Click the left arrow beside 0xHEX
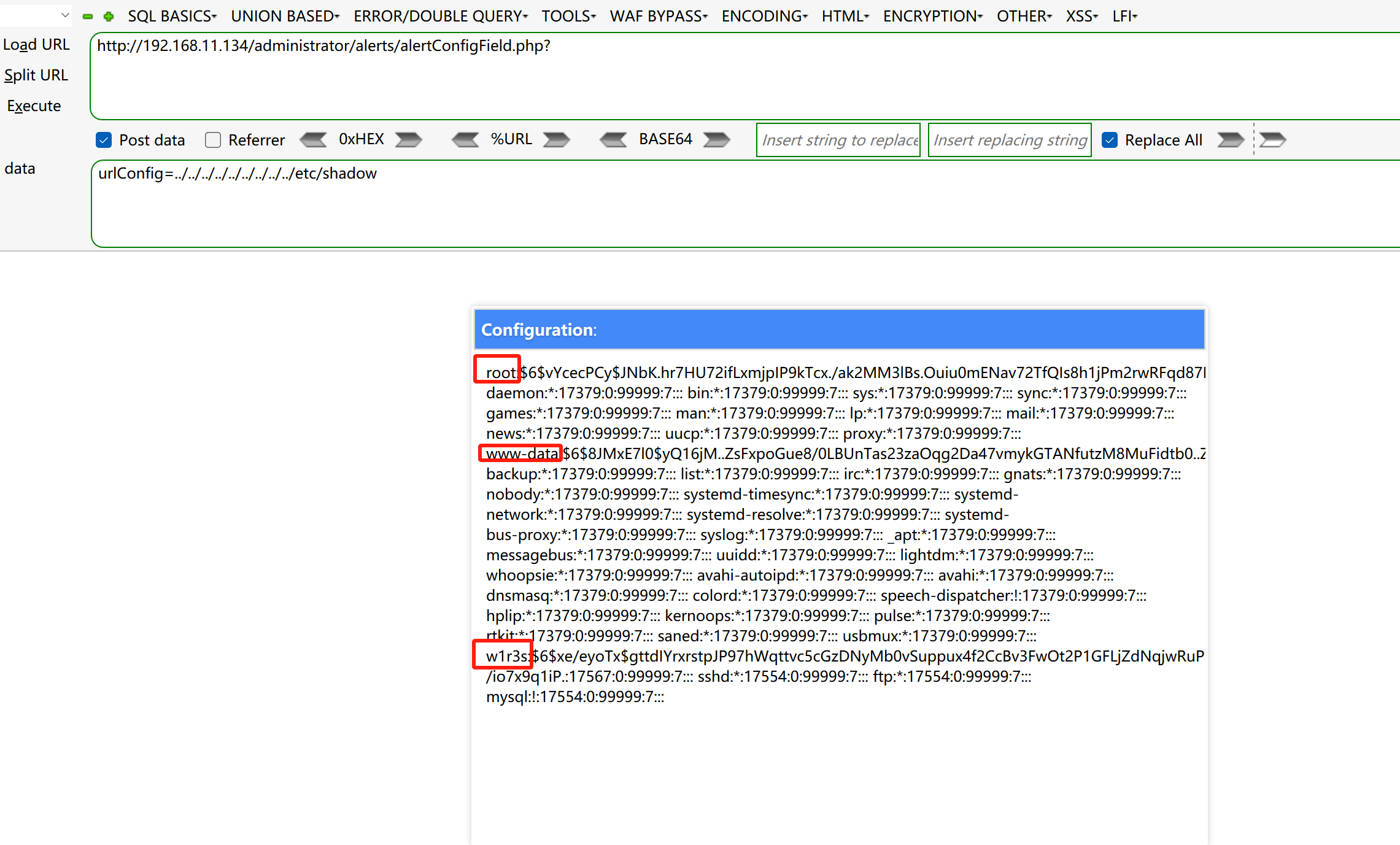 click(314, 140)
